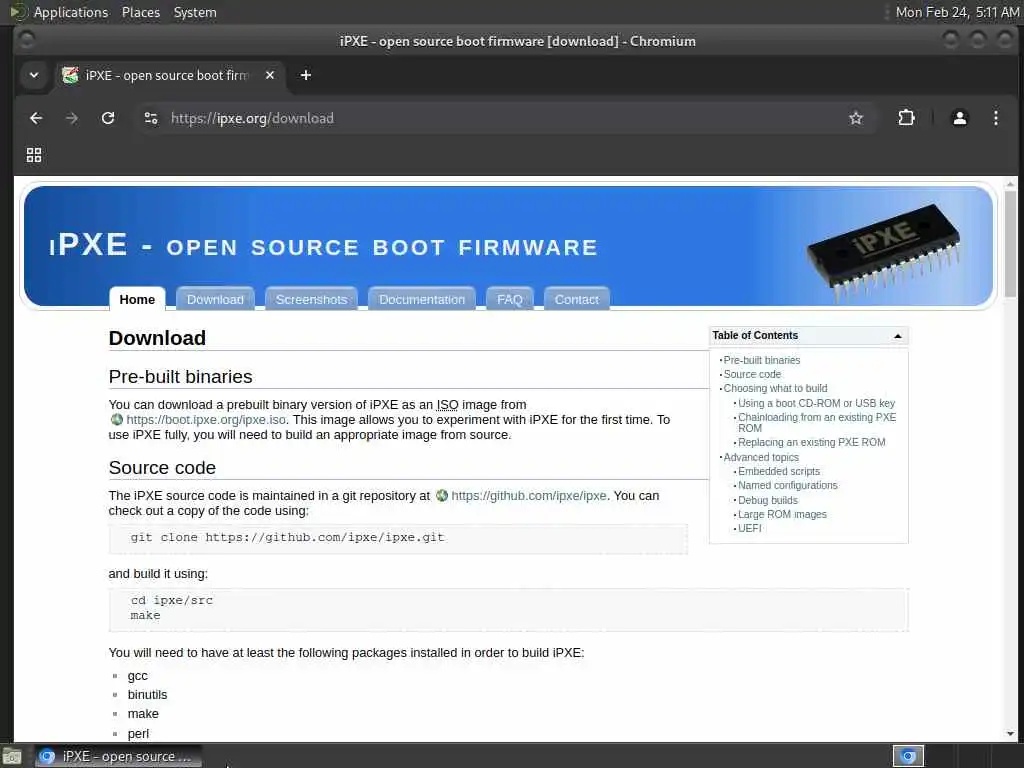The image size is (1024, 768).
Task: Click the 'binutils' list item
Action: coord(147,695)
